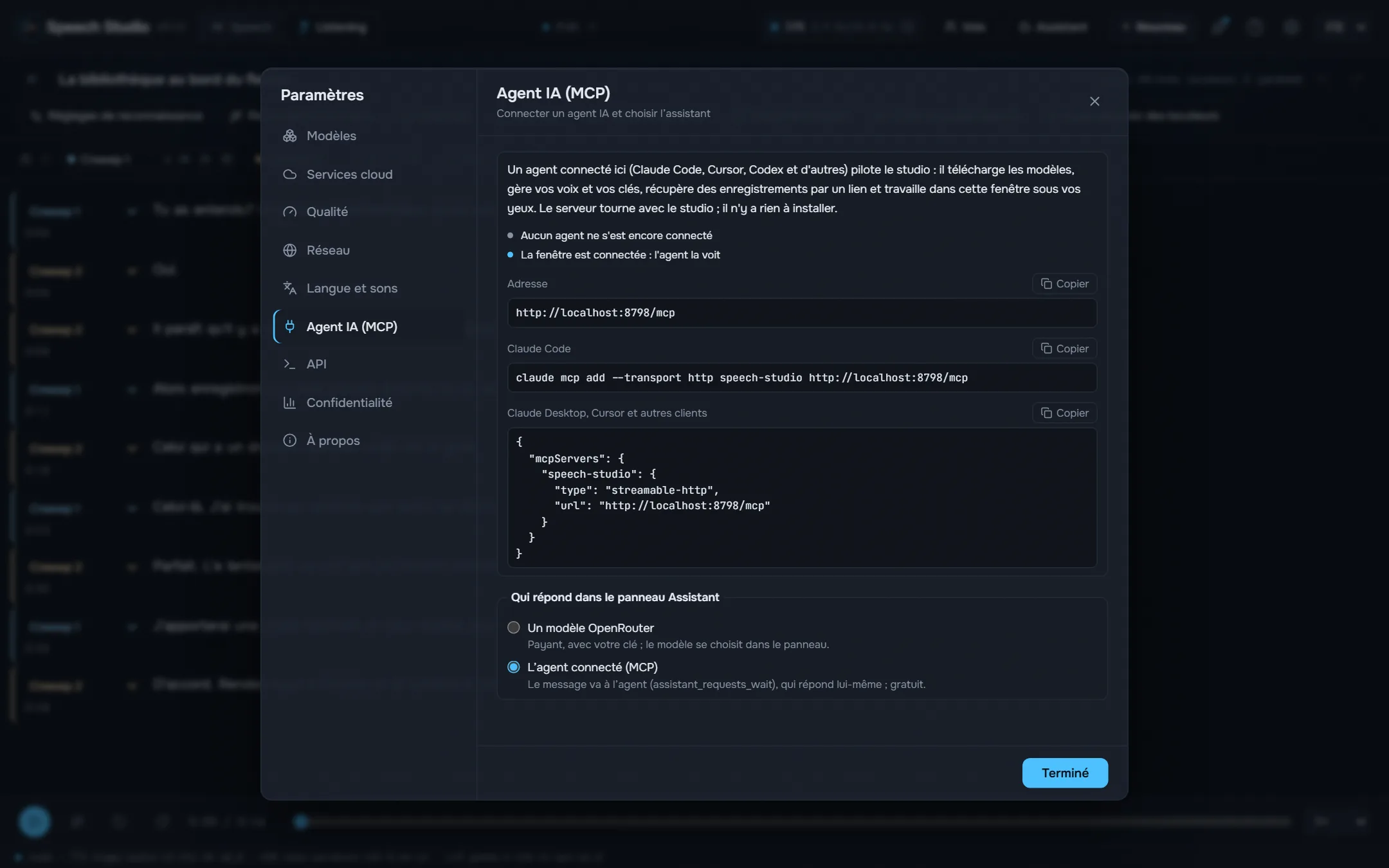Click the Terminé button

[x=1065, y=773]
